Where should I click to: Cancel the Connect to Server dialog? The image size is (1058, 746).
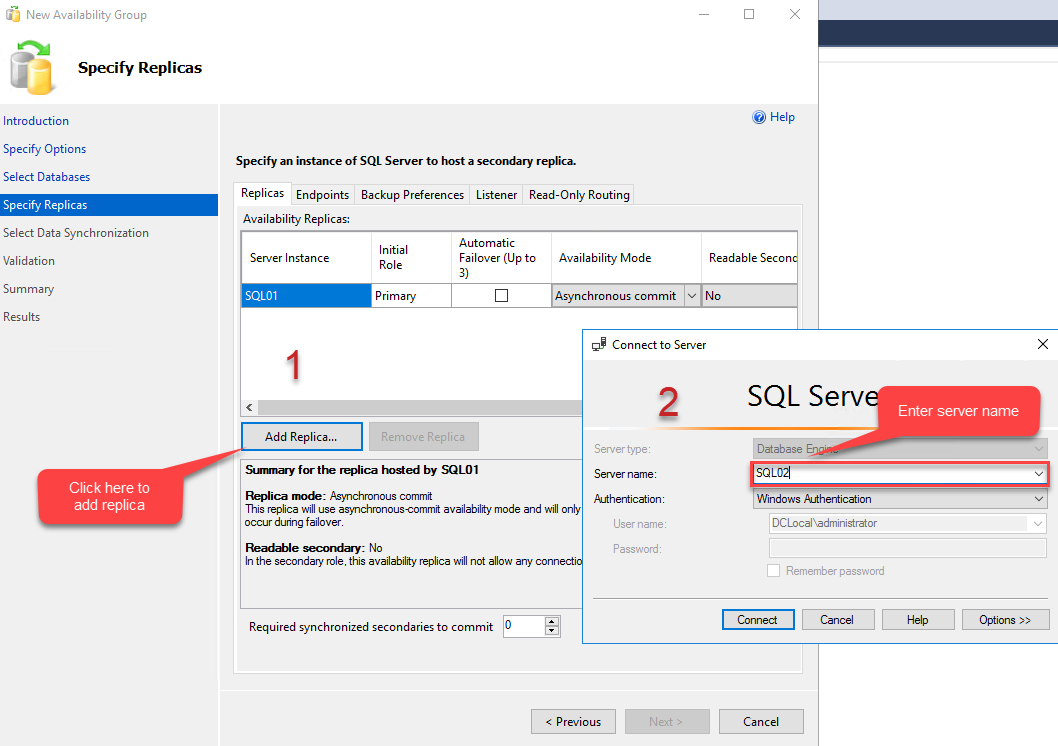pyautogui.click(x=837, y=619)
